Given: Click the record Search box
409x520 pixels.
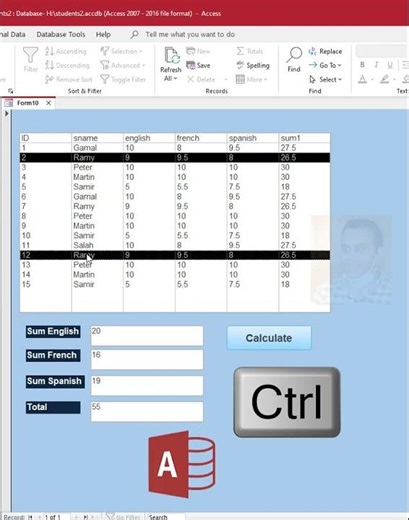Looking at the screenshot, I should (x=165, y=517).
